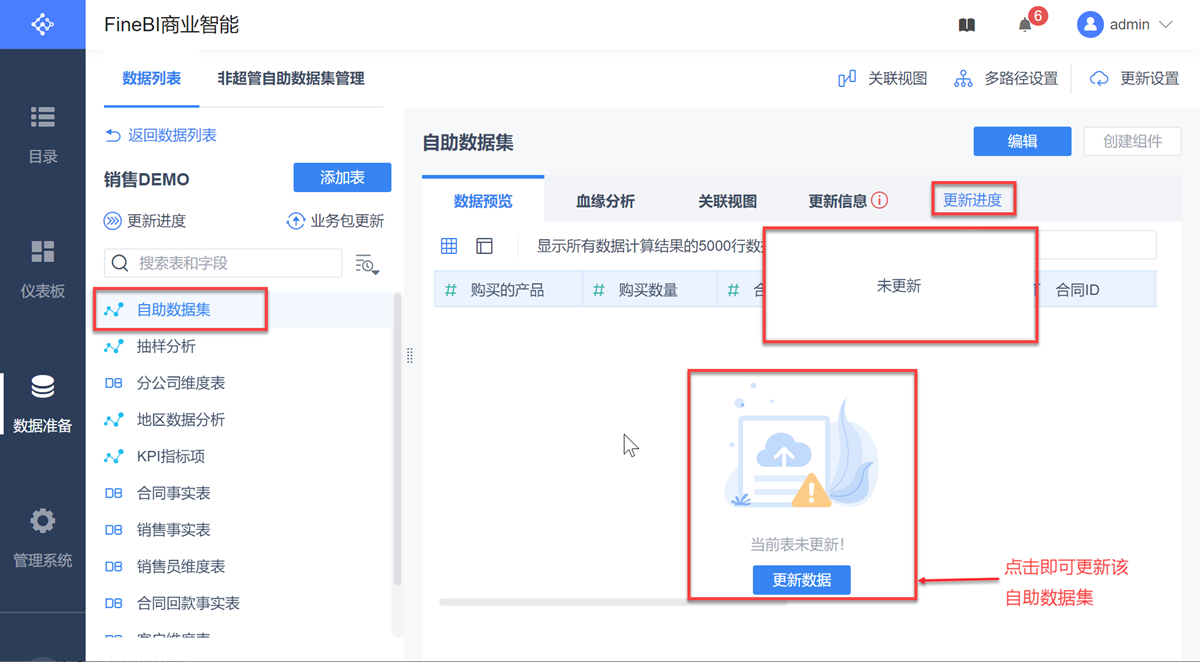
Task: Click the 购买的产品 column header
Action: click(x=509, y=290)
